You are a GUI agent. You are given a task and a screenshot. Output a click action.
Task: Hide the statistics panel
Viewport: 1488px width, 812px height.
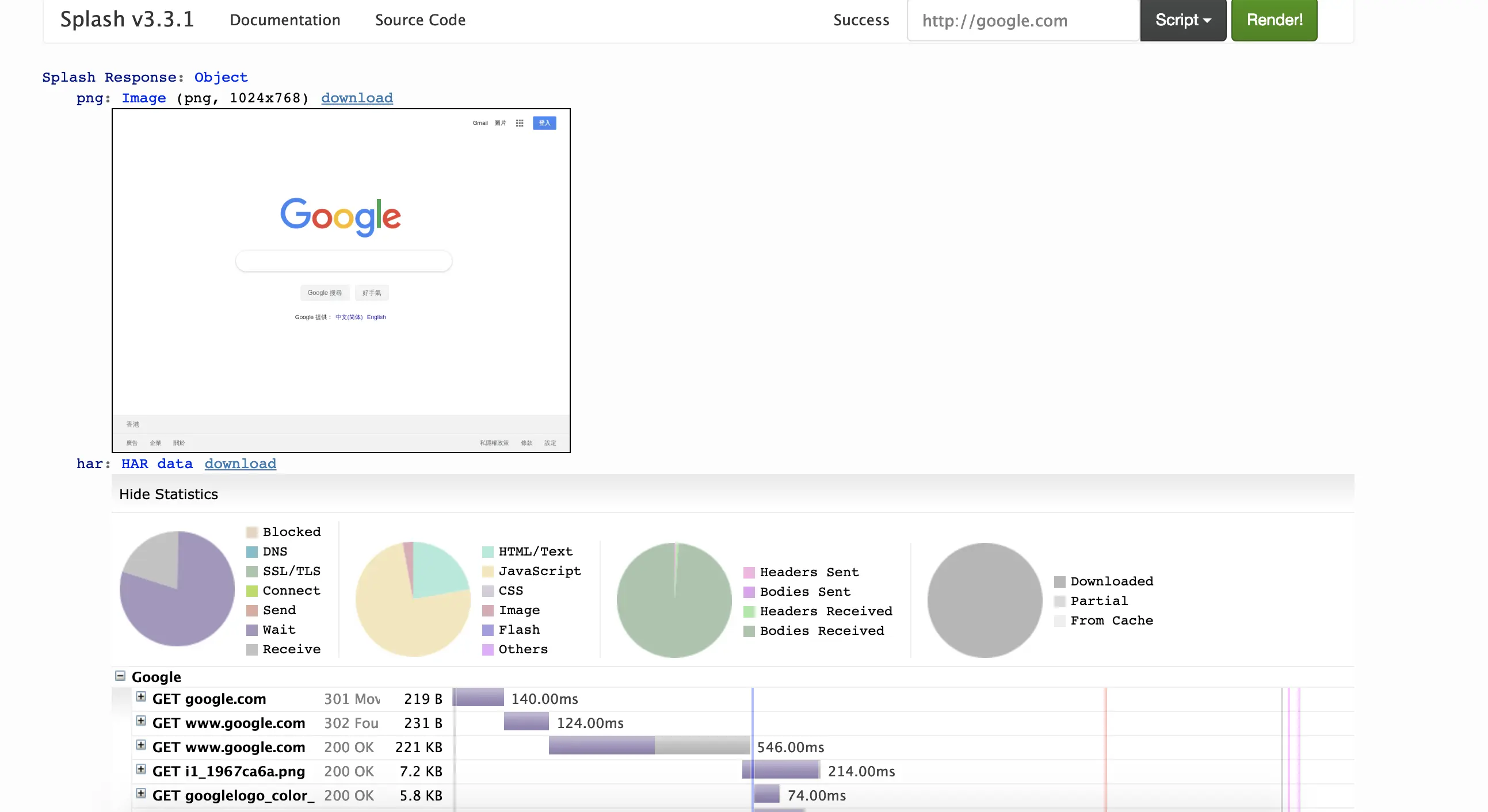pyautogui.click(x=168, y=494)
